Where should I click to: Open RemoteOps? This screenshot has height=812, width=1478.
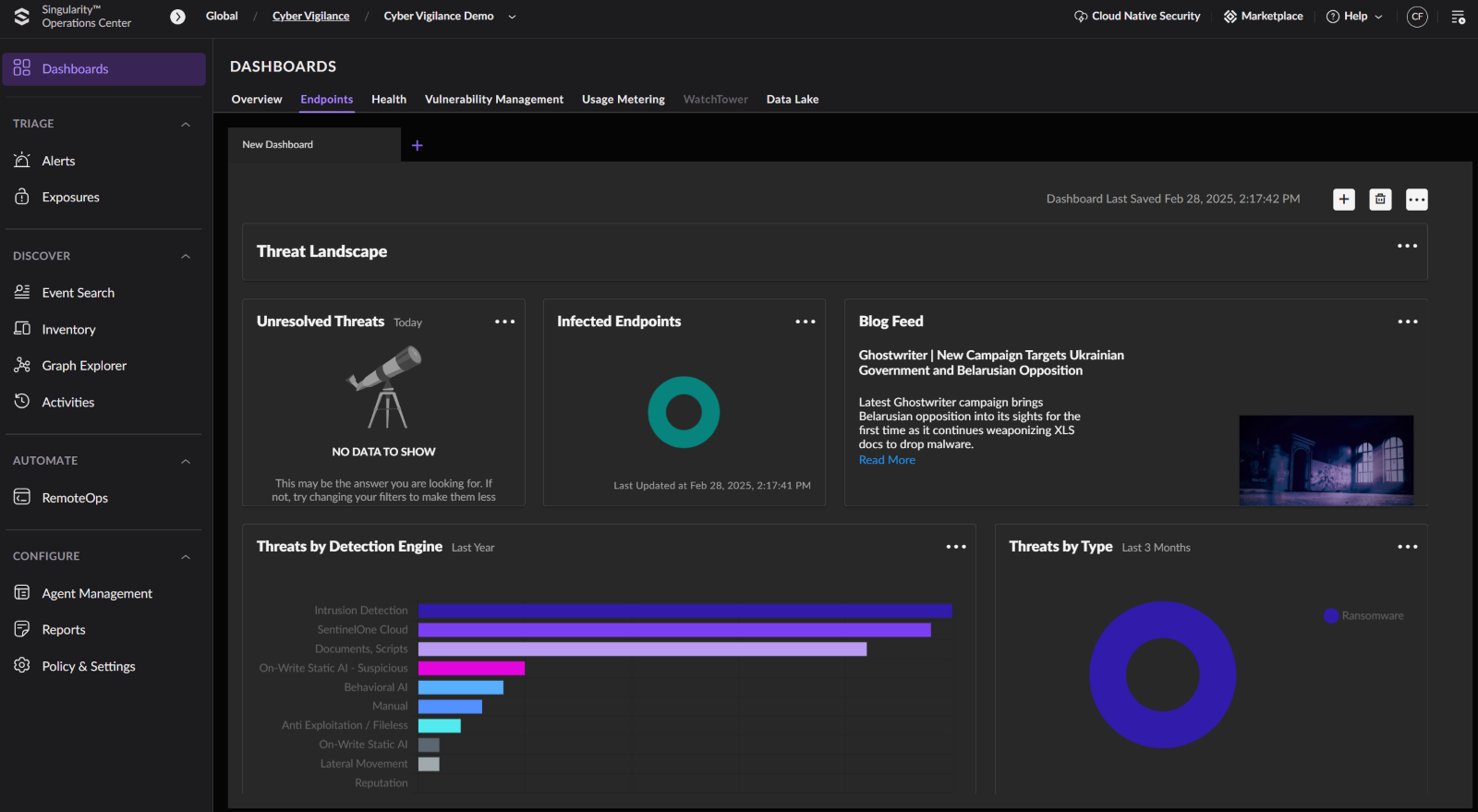pyautogui.click(x=75, y=498)
